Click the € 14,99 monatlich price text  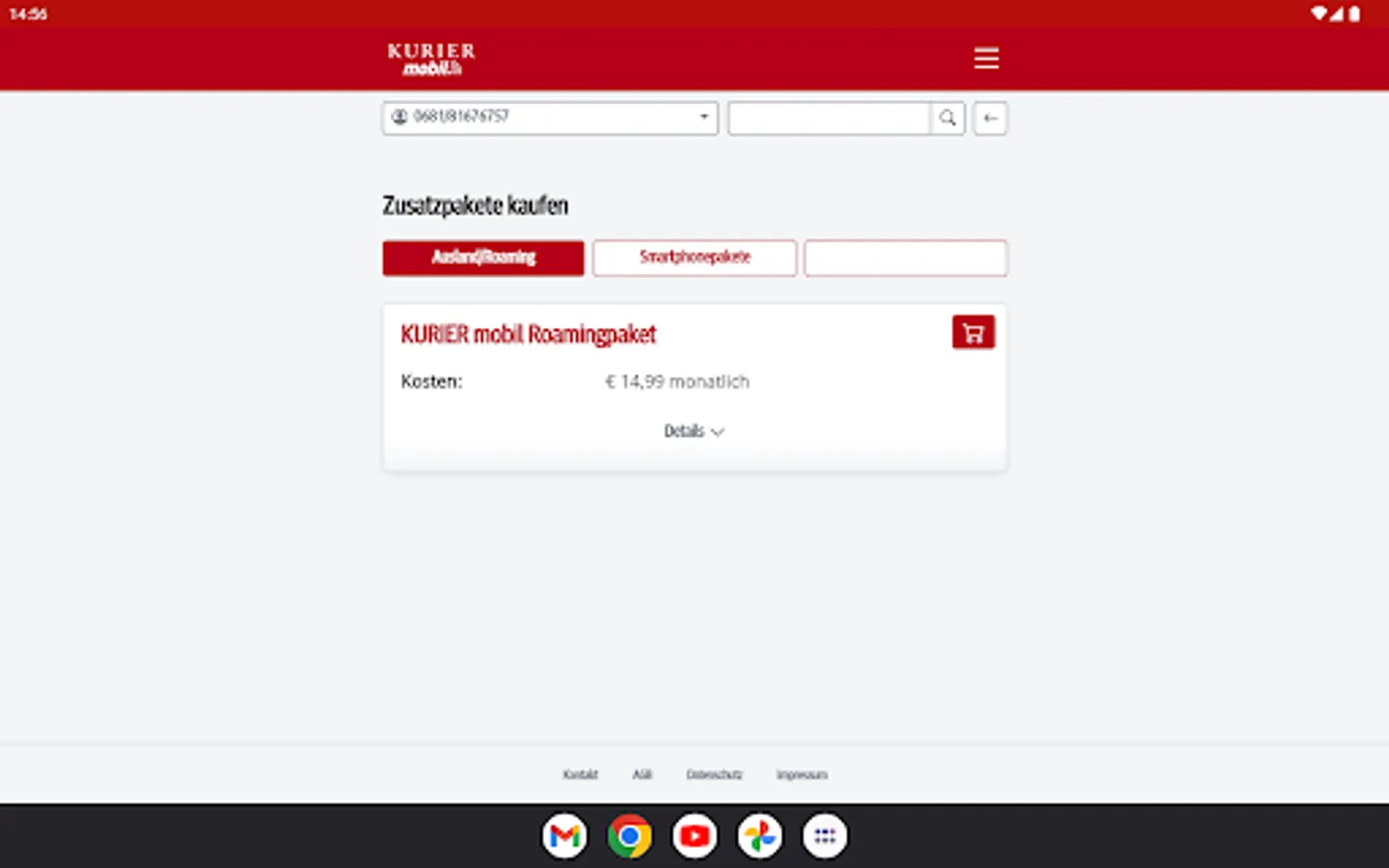pos(677,382)
